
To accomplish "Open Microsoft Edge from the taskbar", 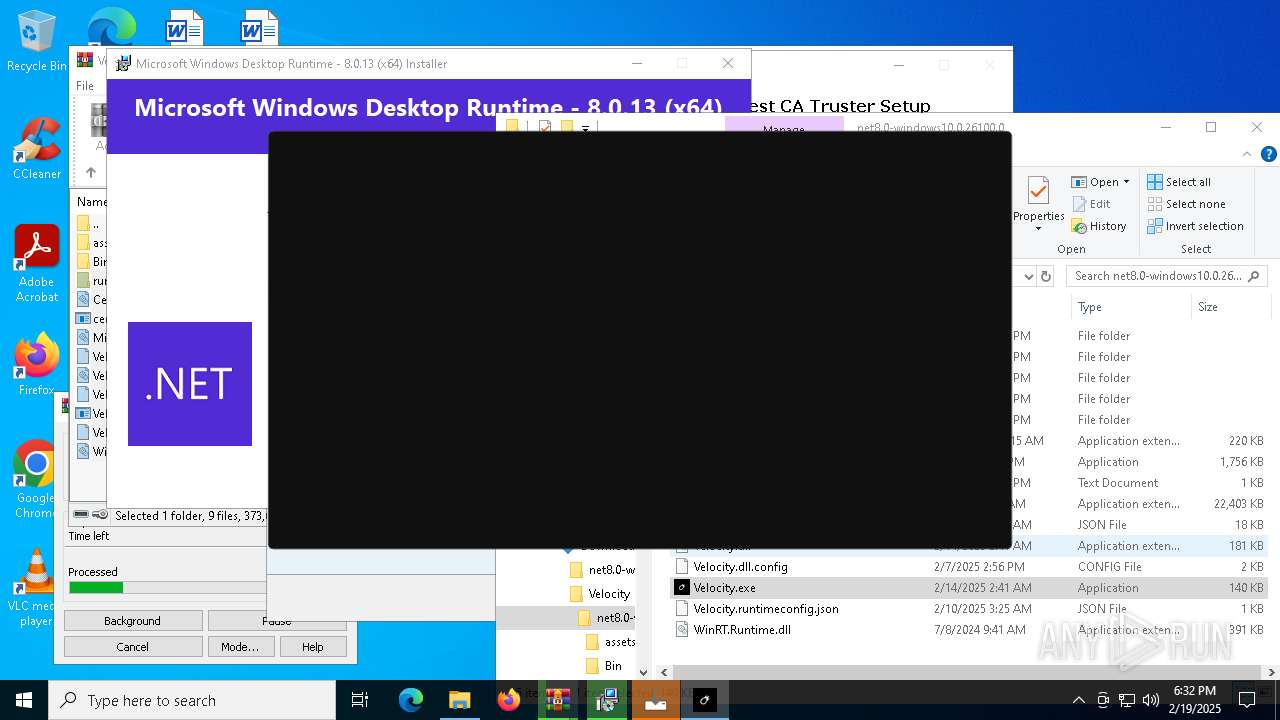I will click(x=411, y=701).
